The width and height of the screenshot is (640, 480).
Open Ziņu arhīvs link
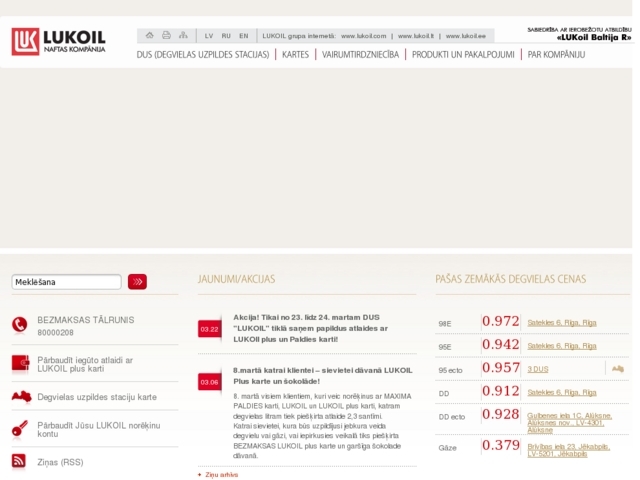pos(222,475)
